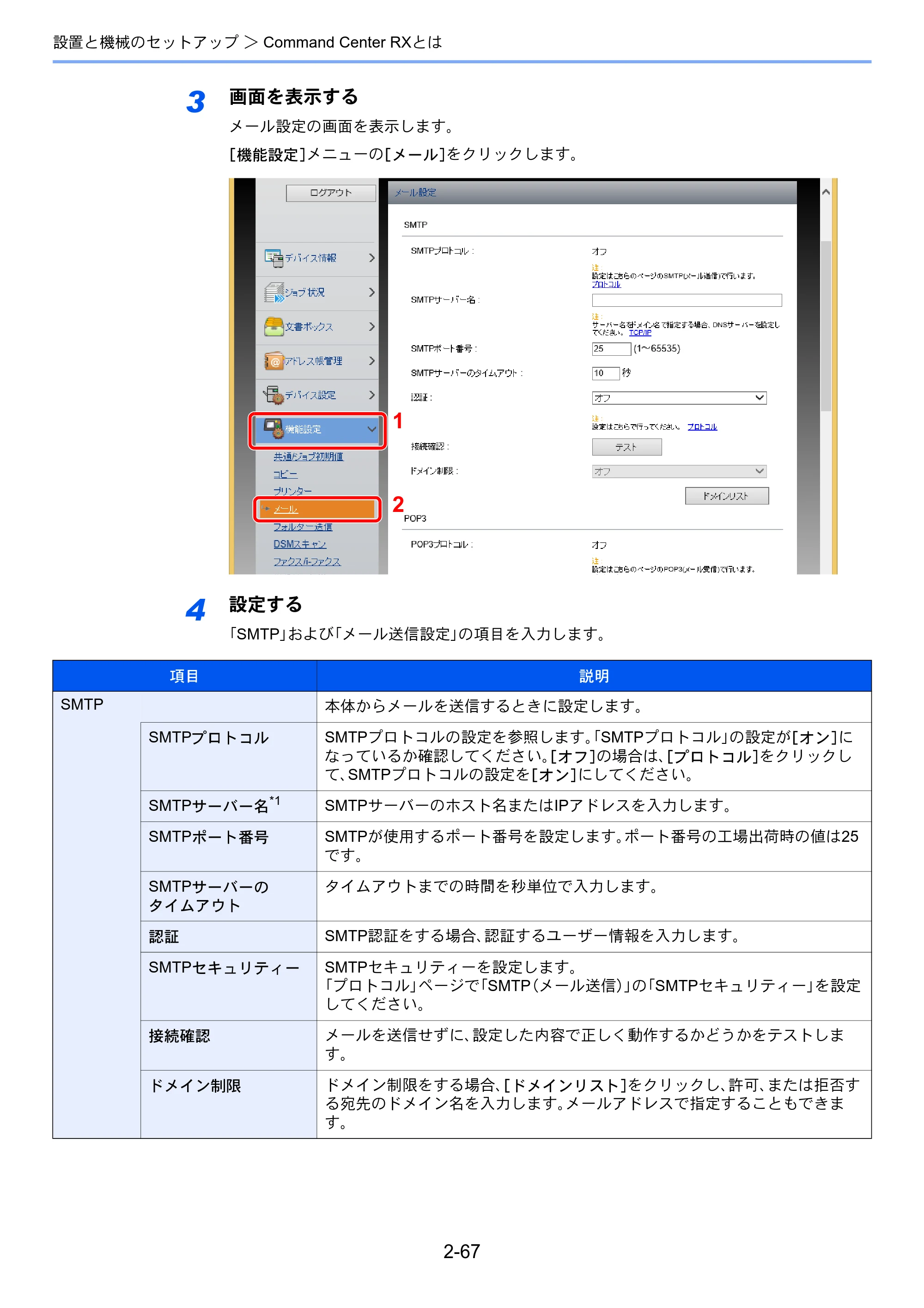Click the デバイス設定 icon
924x1308 pixels.
tap(274, 395)
